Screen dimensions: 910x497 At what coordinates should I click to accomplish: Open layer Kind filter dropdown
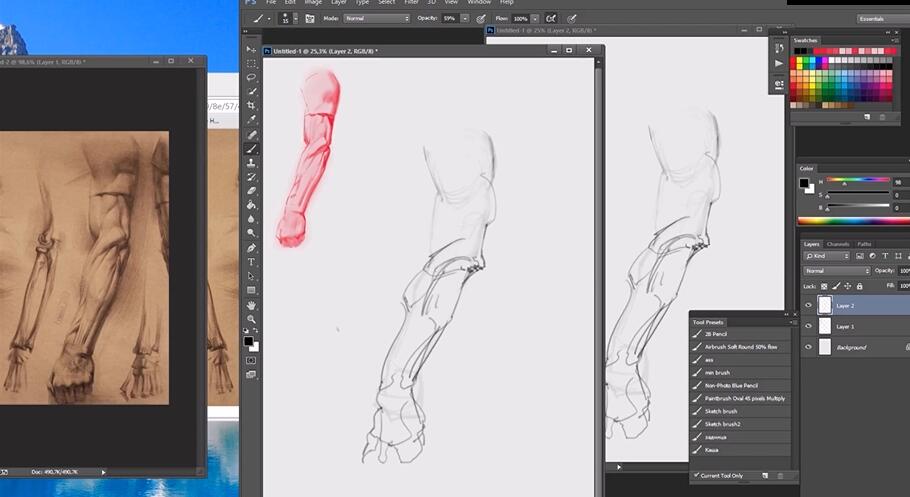click(x=827, y=256)
